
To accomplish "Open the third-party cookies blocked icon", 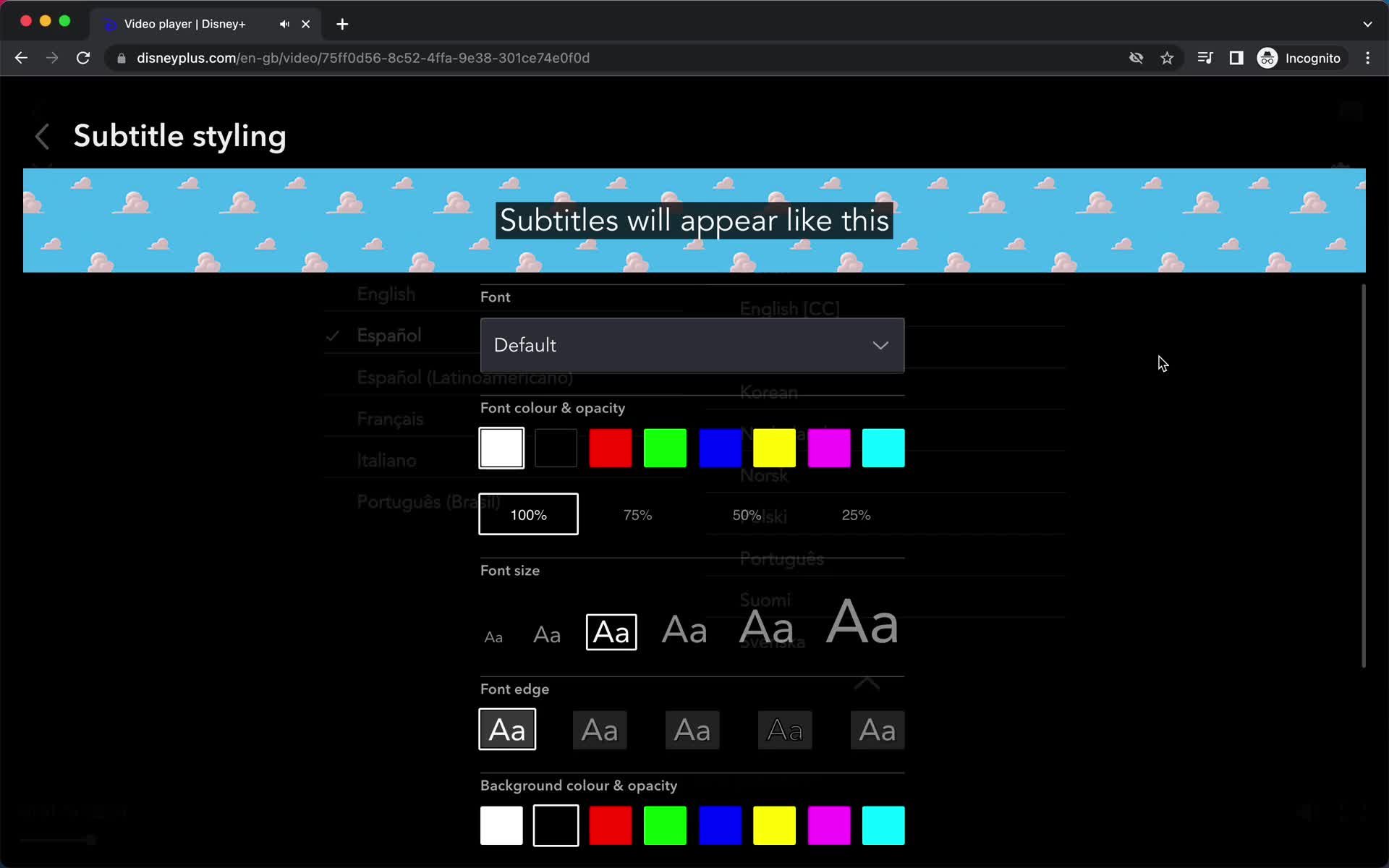I will coord(1136,58).
